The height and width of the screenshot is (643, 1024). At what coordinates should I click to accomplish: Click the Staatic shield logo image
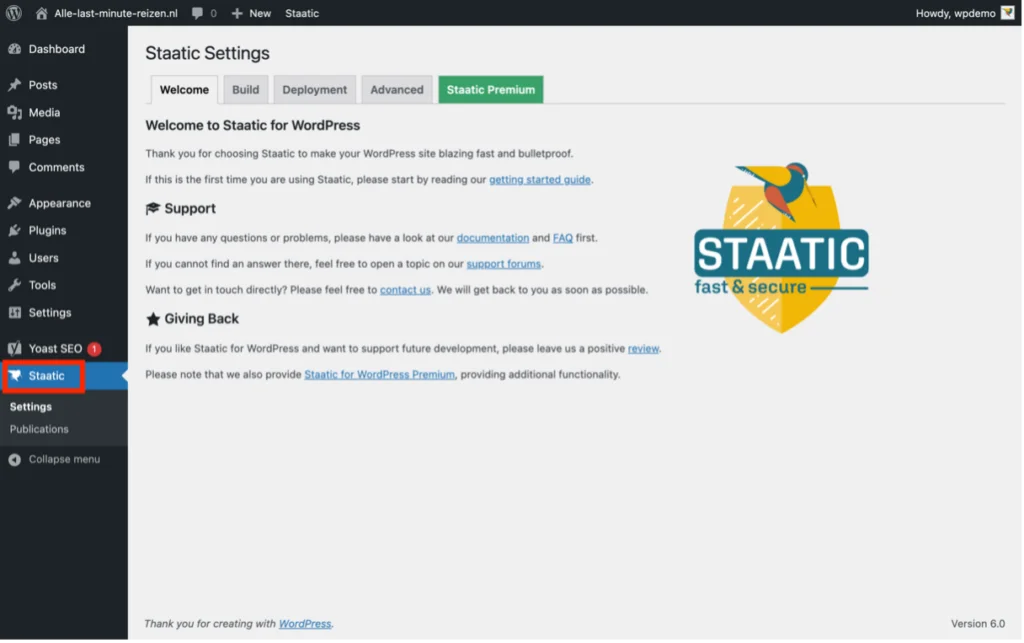[781, 247]
